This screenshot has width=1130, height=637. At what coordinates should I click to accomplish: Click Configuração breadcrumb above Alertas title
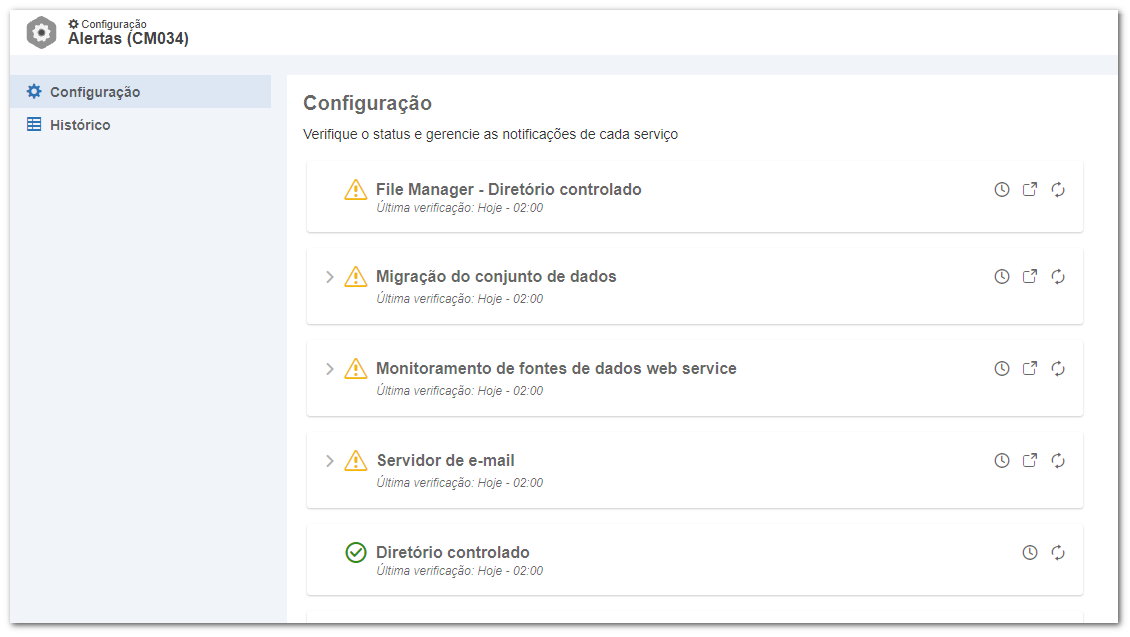click(107, 24)
